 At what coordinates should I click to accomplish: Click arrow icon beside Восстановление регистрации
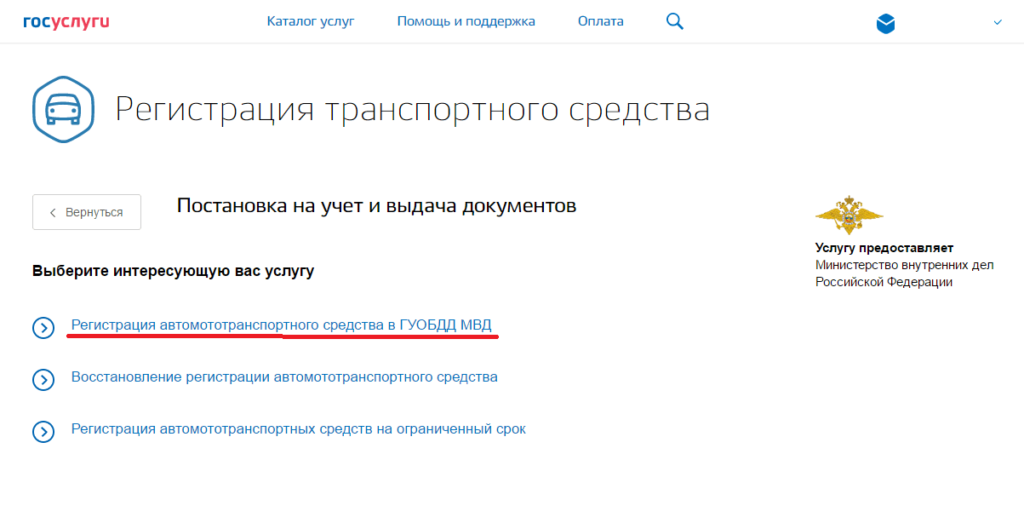[x=44, y=380]
